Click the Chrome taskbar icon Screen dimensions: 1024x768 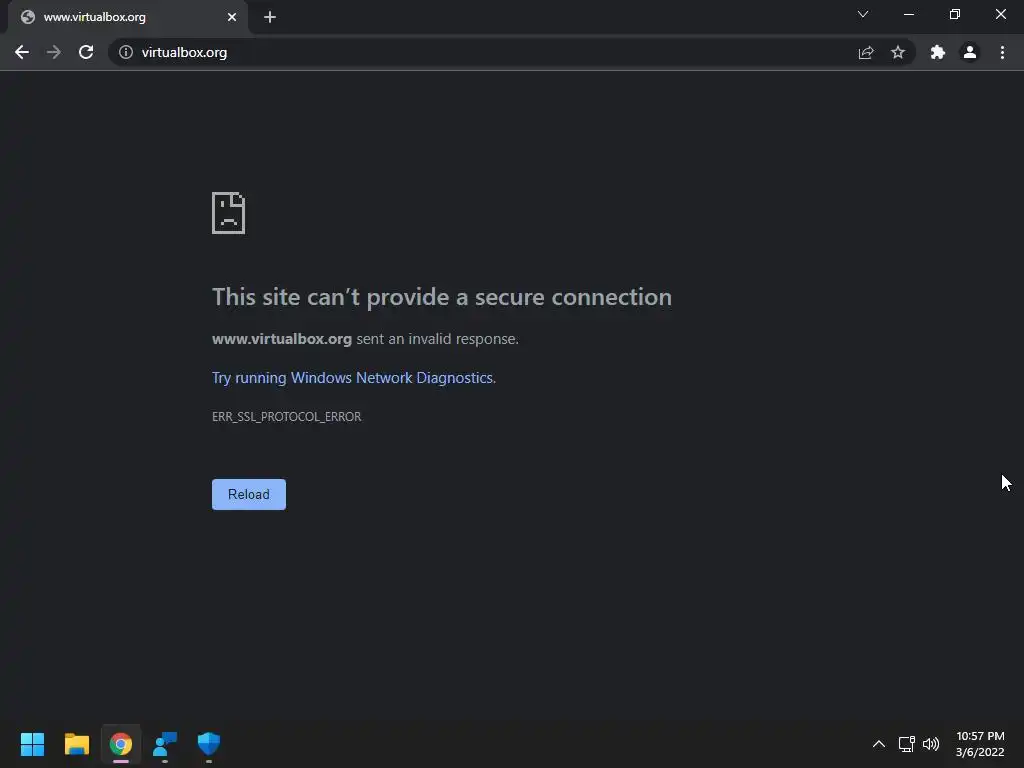(121, 744)
